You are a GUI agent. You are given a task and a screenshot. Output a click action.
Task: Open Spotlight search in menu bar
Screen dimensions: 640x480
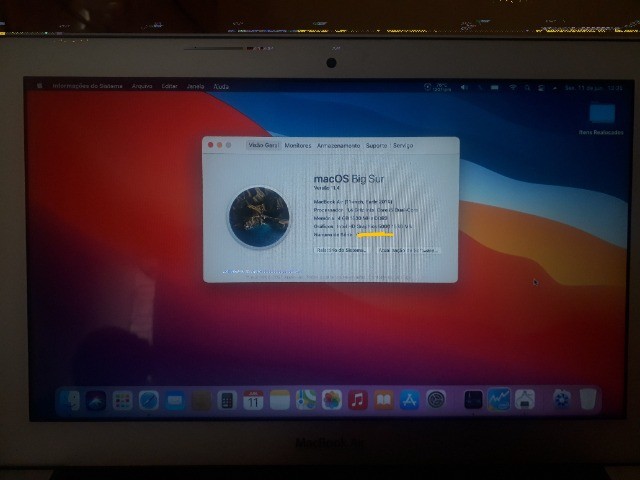click(527, 87)
